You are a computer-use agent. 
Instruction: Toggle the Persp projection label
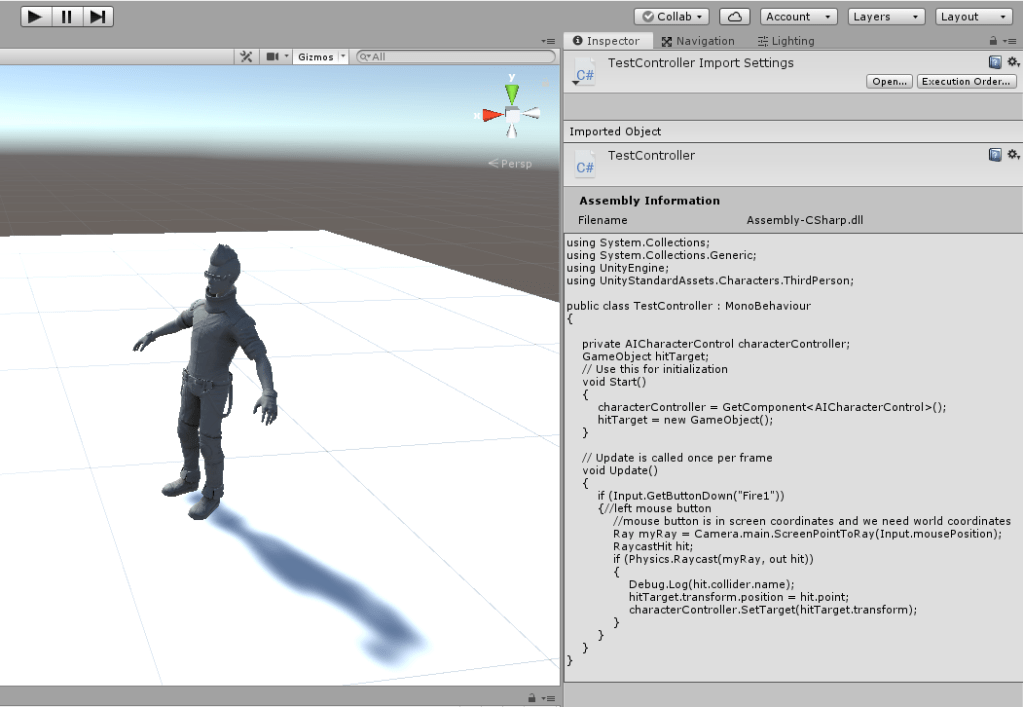[511, 163]
